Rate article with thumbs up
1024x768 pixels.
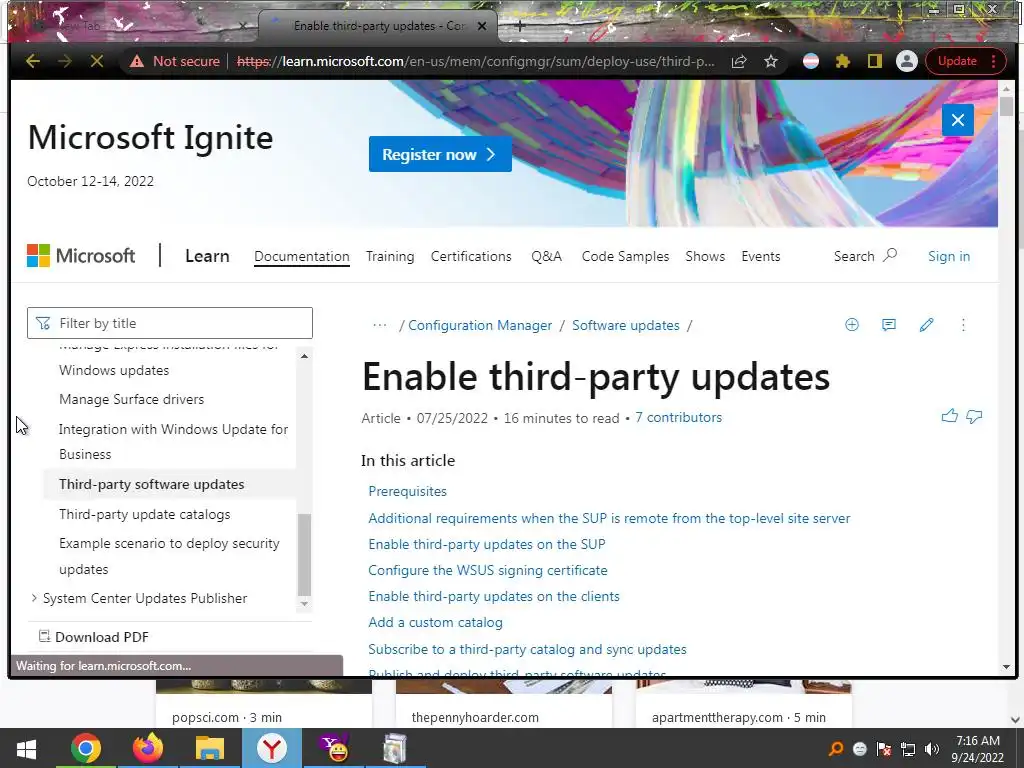point(950,416)
